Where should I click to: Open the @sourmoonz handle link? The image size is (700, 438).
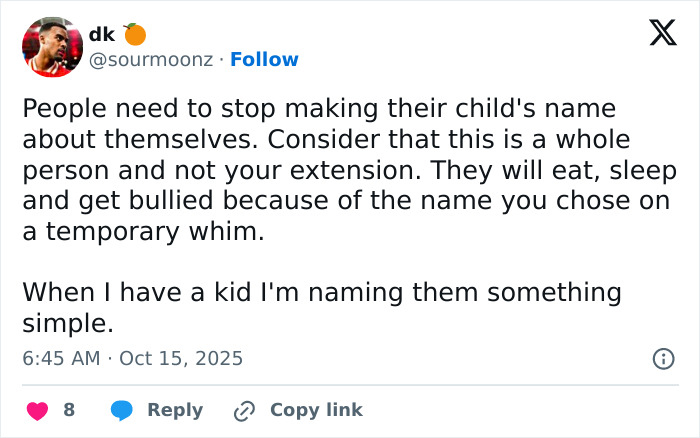[x=150, y=60]
